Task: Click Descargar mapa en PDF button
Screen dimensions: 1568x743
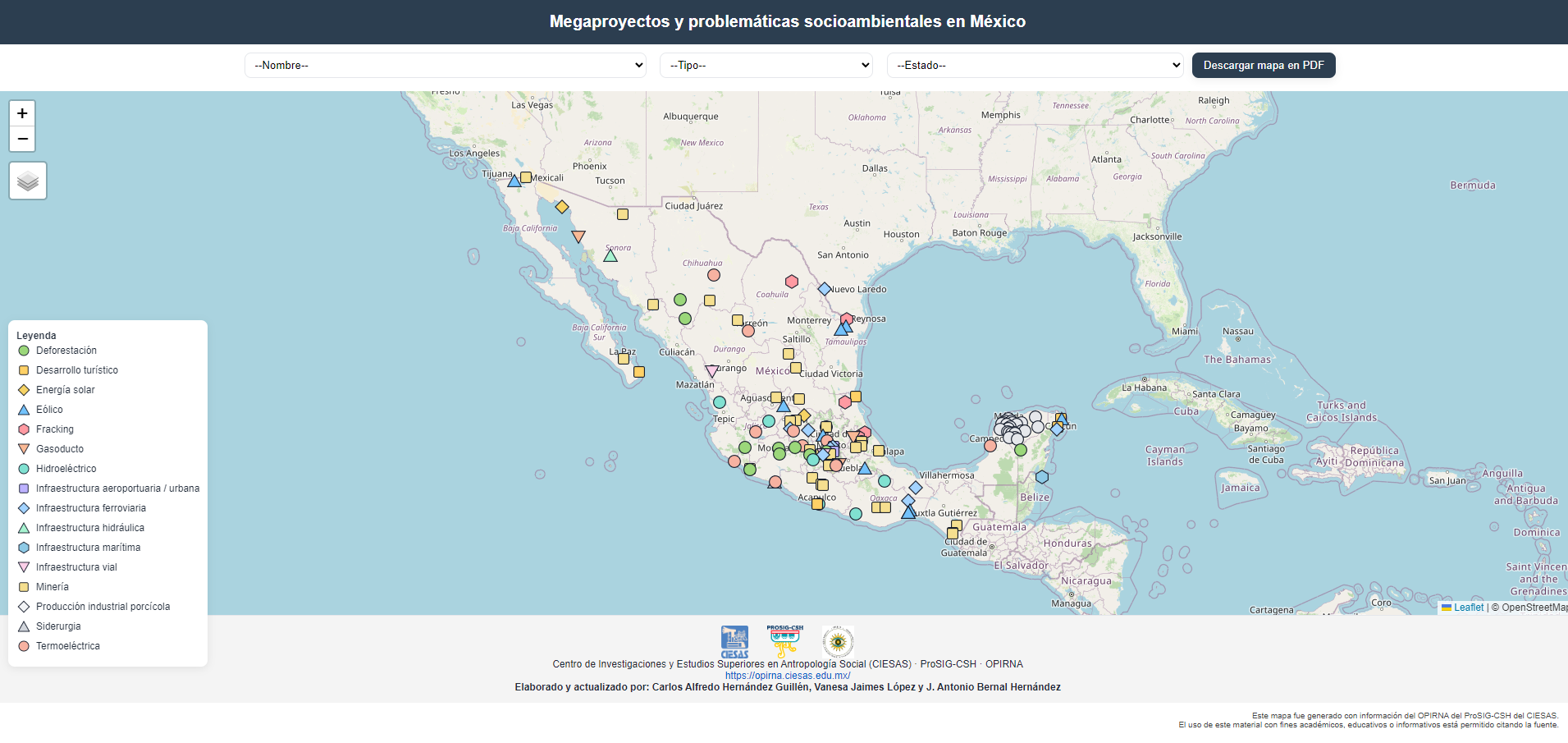Action: (1263, 66)
